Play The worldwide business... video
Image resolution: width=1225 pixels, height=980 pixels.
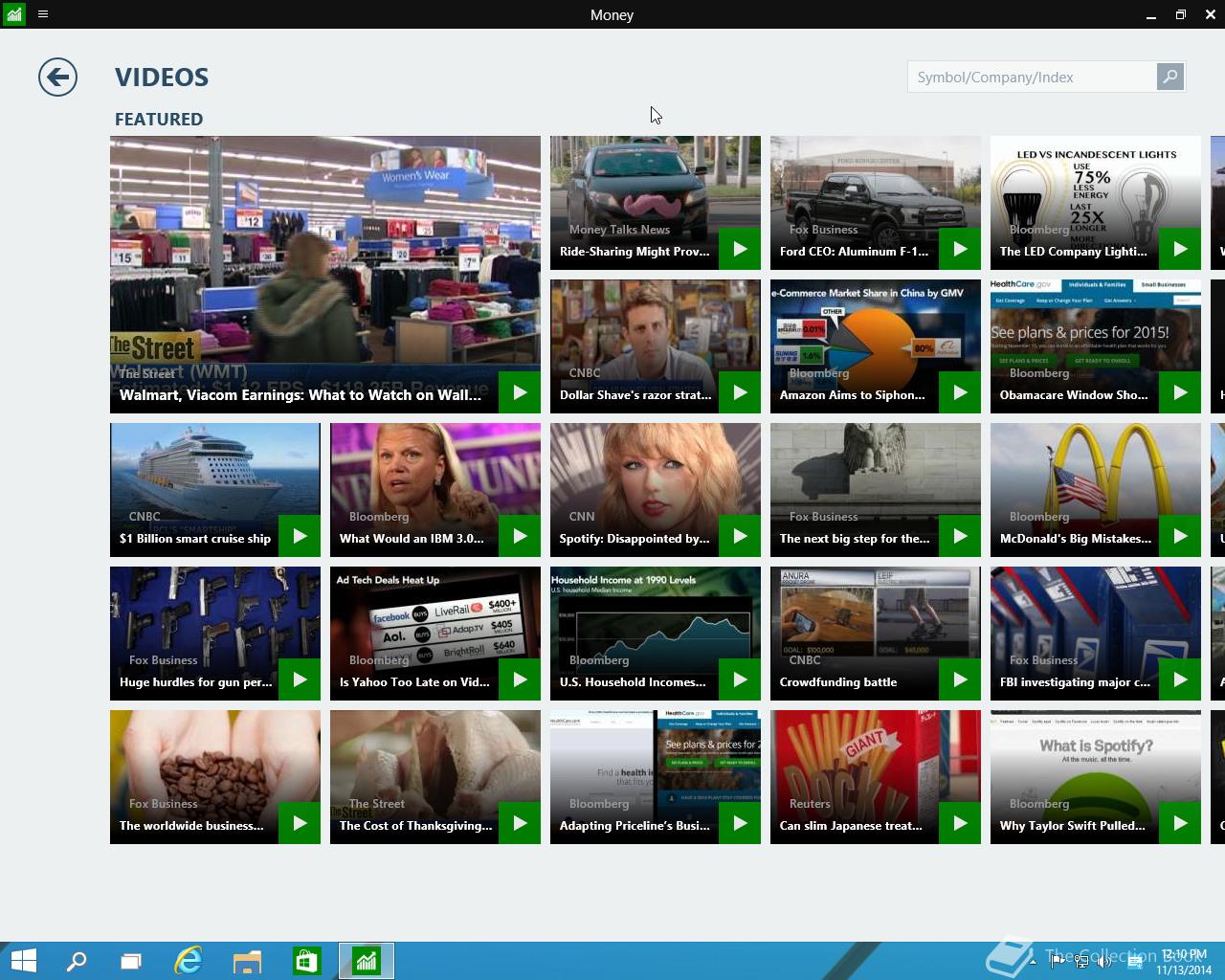pos(300,823)
